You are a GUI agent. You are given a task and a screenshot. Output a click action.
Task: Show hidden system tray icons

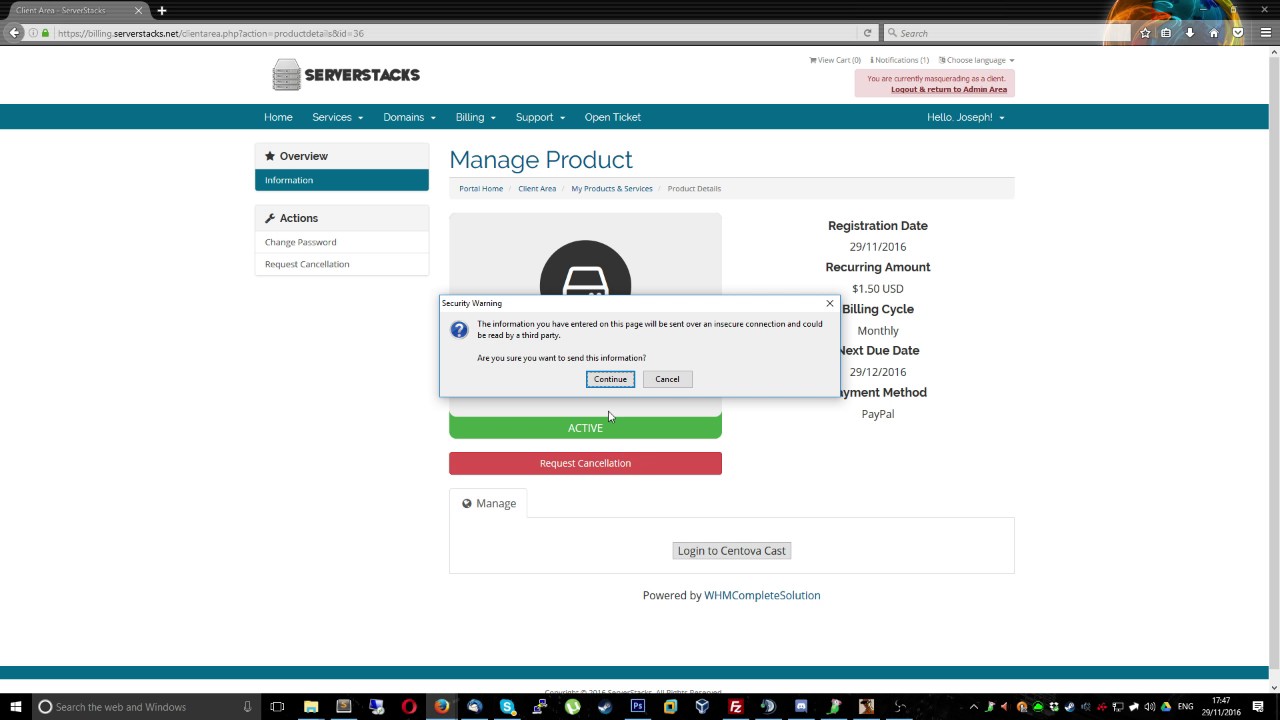click(x=973, y=707)
